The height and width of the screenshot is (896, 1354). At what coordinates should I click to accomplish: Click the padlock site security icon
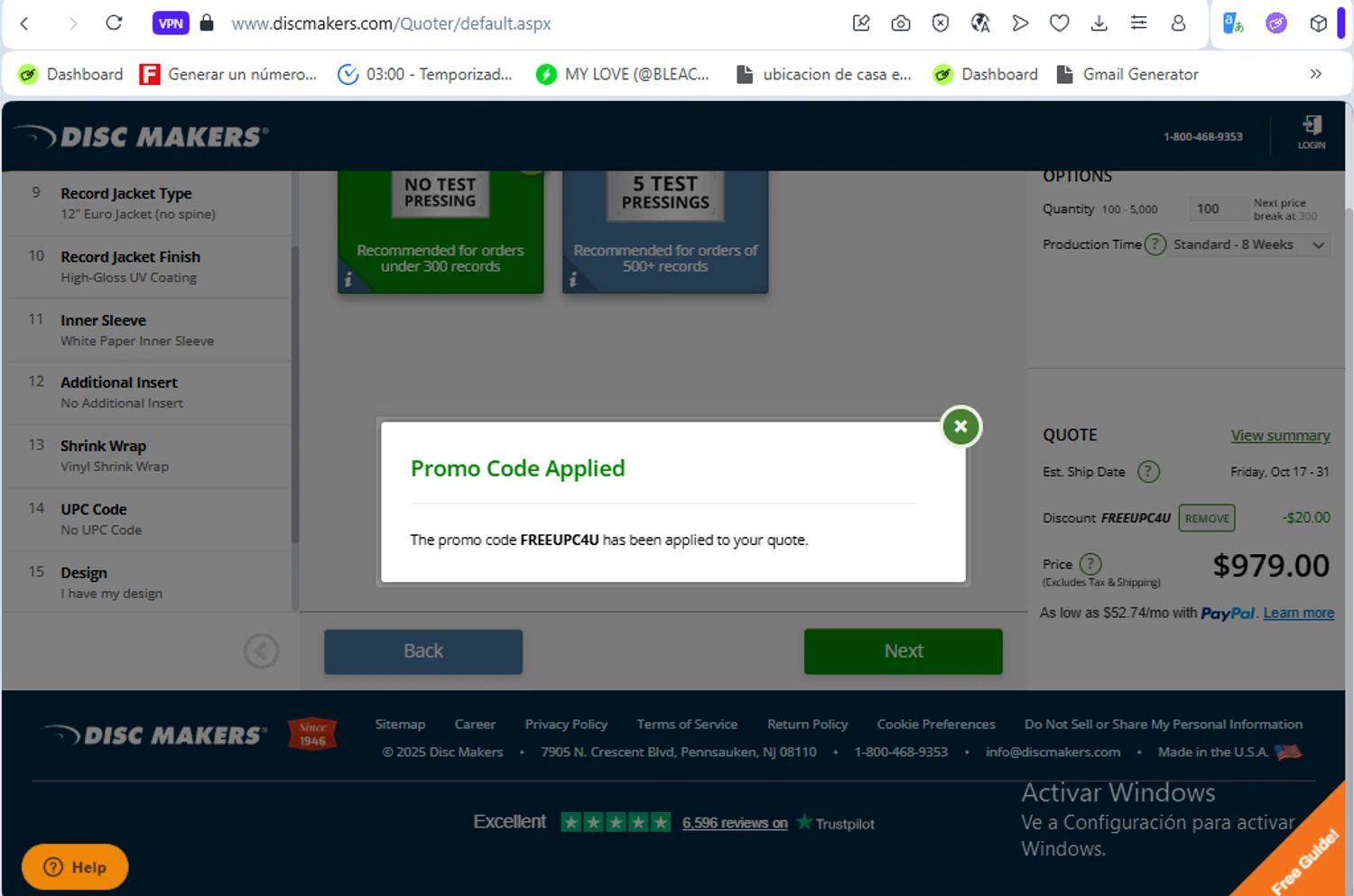tap(207, 23)
